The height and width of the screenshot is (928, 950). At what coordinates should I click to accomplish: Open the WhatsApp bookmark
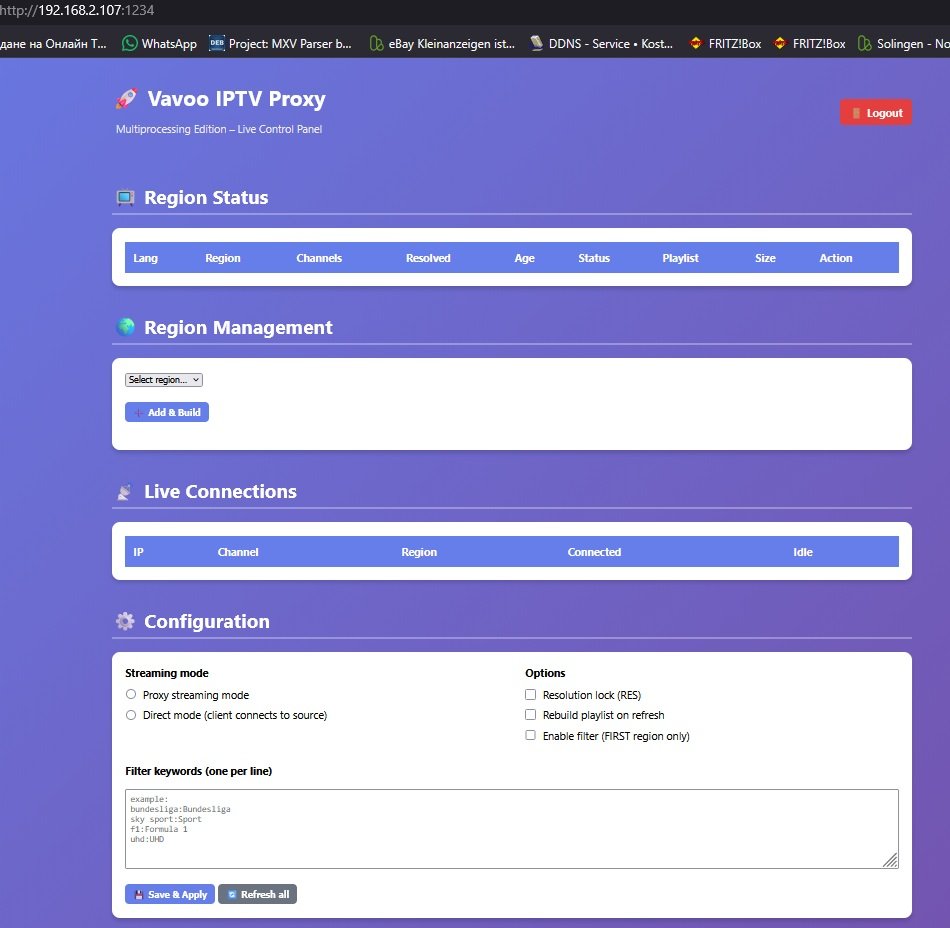pos(159,44)
